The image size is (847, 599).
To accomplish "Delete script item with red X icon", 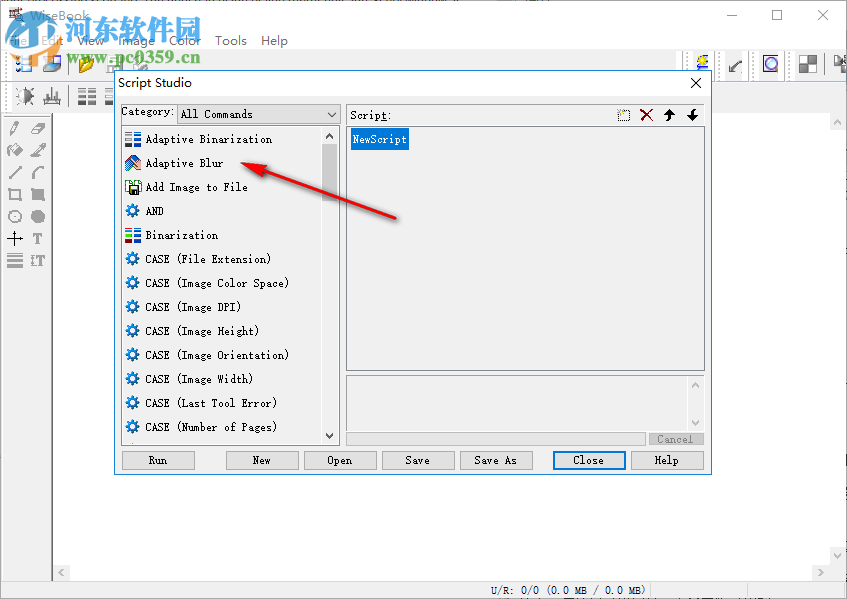I will [647, 115].
